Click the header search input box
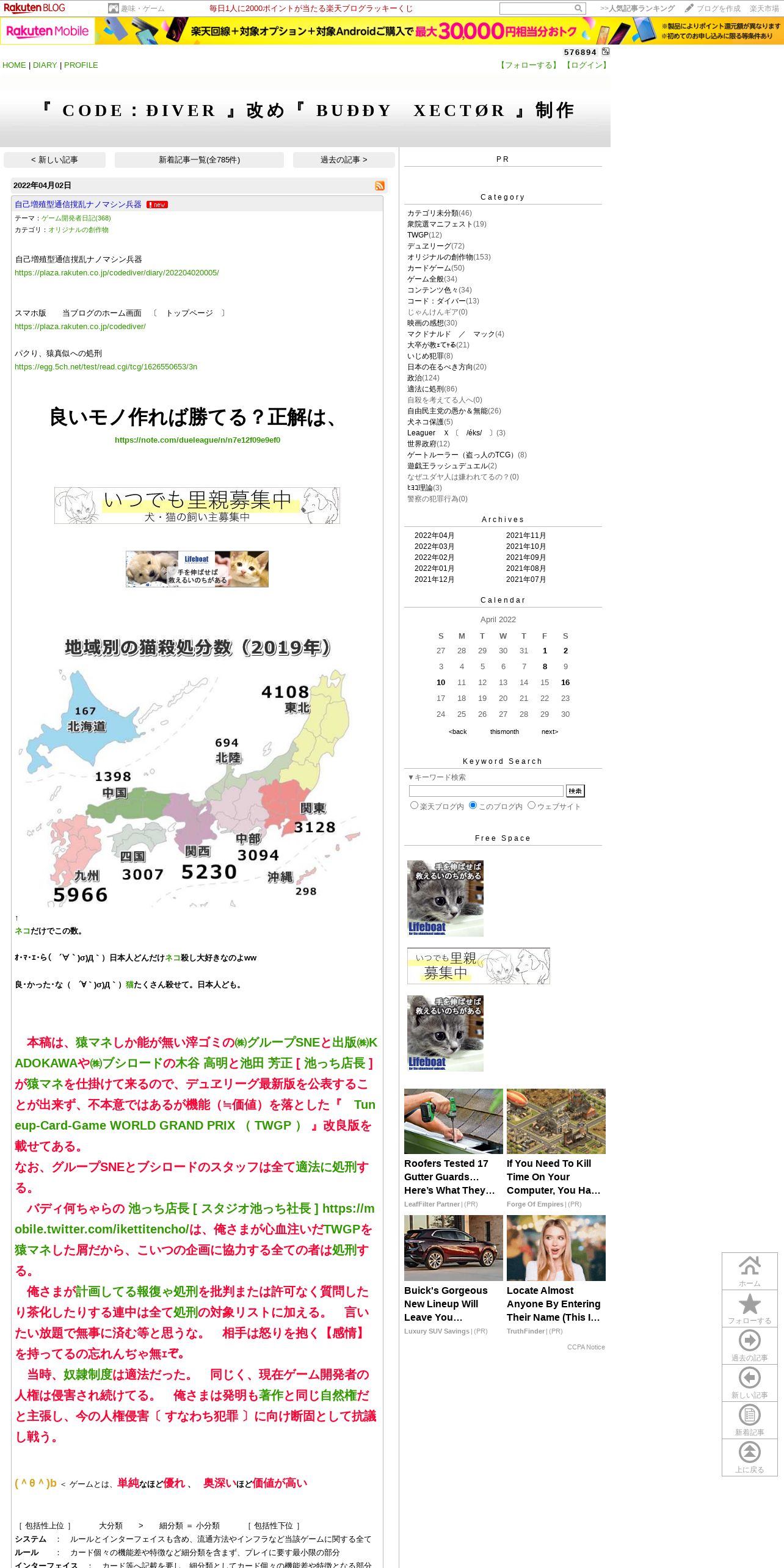This screenshot has width=784, height=1568. click(x=537, y=9)
